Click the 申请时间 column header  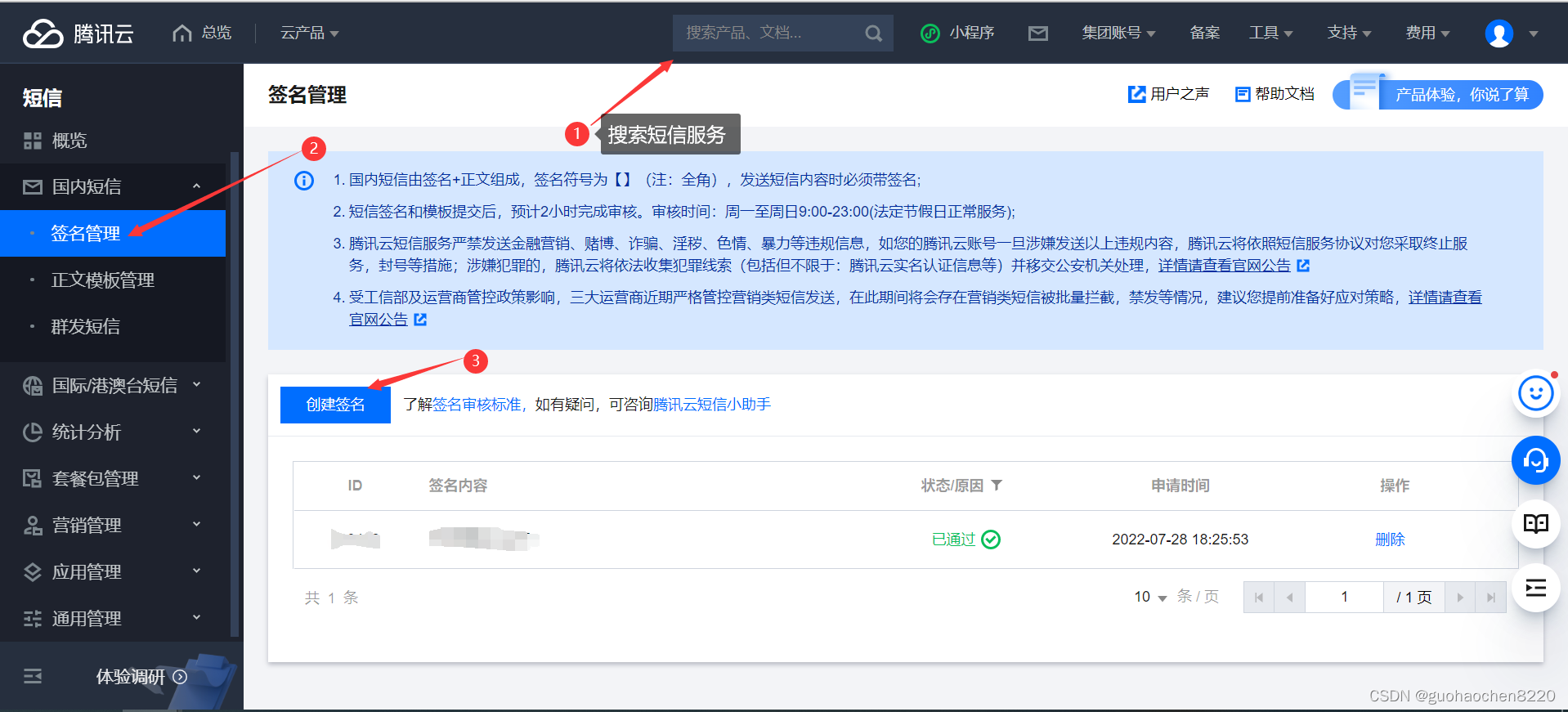(1180, 486)
